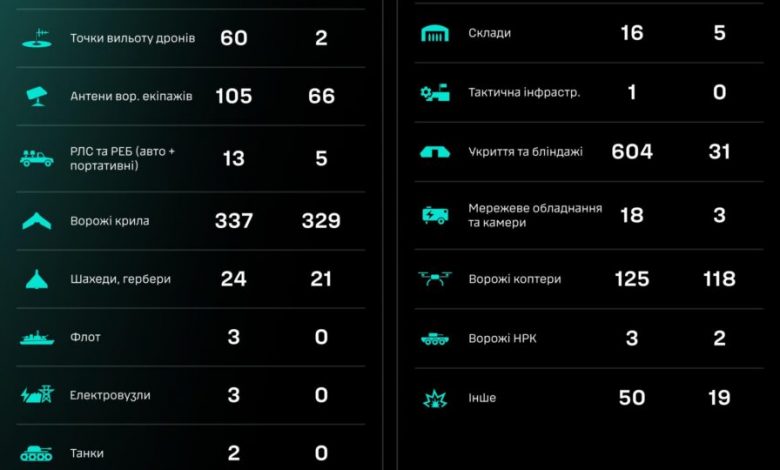Select the bunker icon next to Укриття та бліндажі
This screenshot has width=780, height=470.
click(435, 152)
